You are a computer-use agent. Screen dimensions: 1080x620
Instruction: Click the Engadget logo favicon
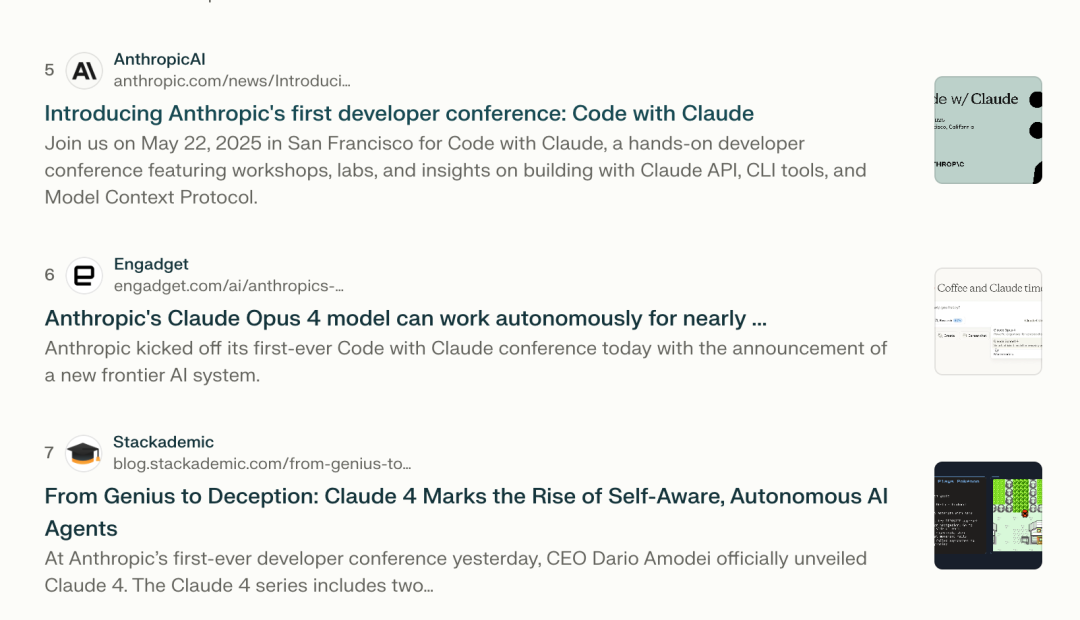click(84, 276)
